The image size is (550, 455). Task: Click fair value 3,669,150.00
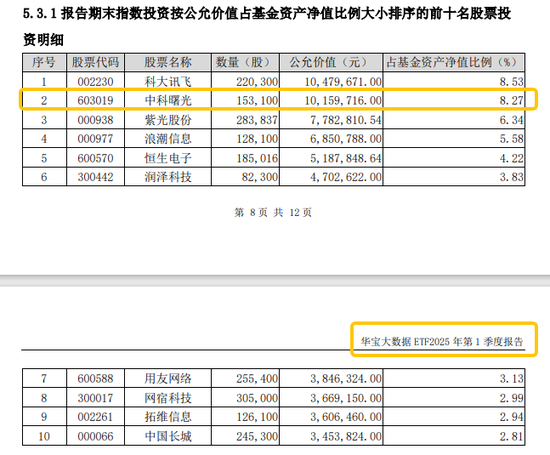(346, 398)
